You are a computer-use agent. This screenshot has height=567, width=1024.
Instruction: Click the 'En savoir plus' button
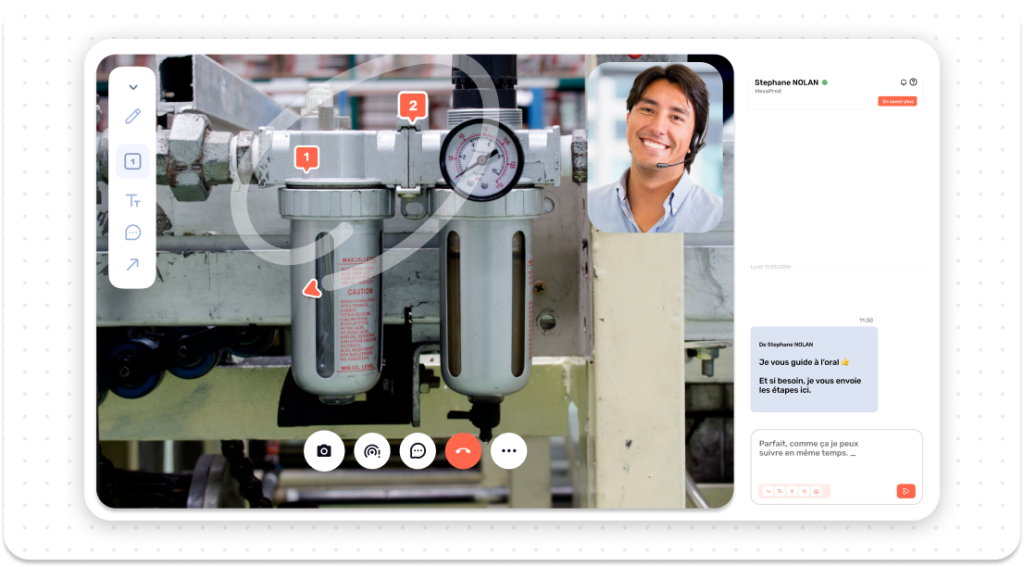coord(897,101)
